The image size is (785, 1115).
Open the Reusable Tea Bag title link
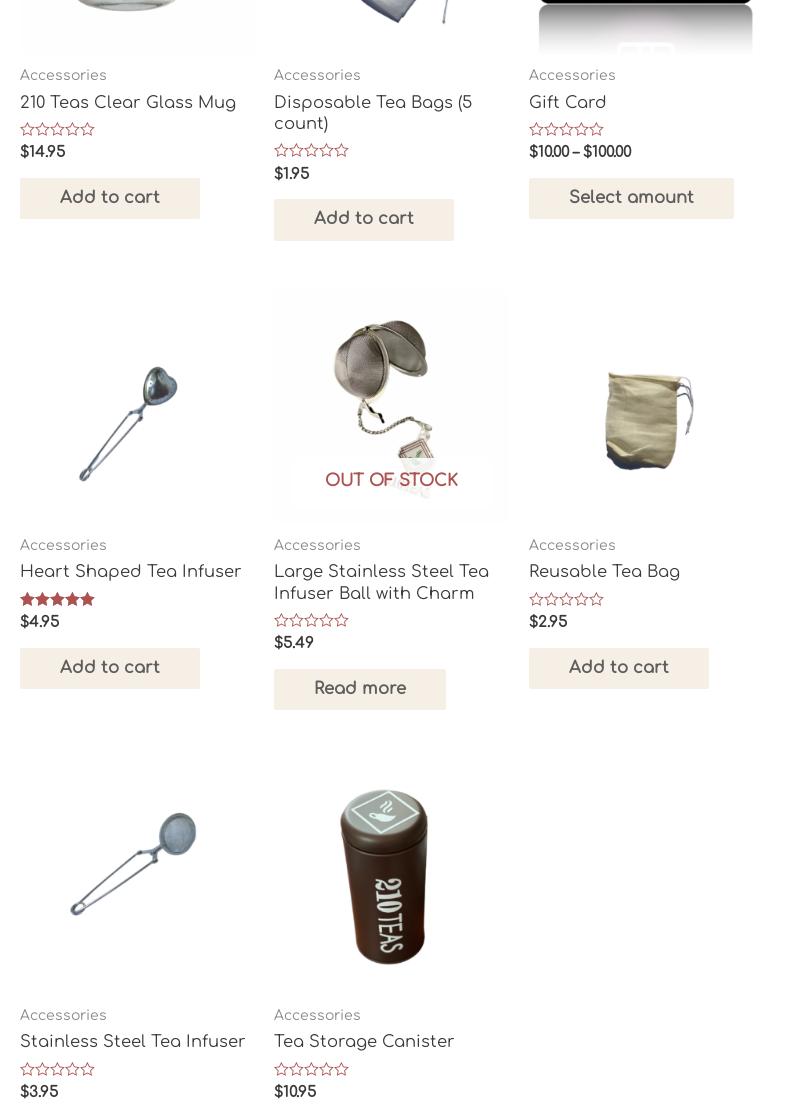click(604, 572)
